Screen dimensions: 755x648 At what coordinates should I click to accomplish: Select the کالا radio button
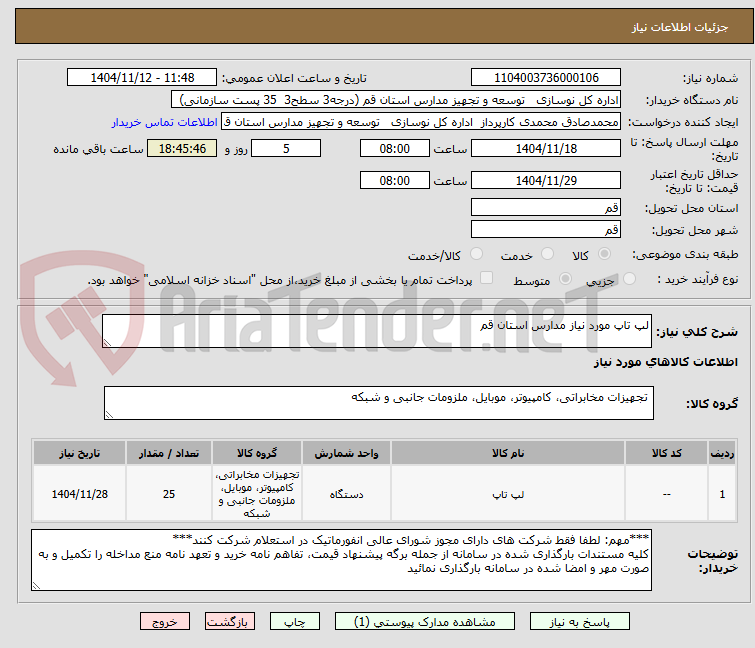[604, 254]
